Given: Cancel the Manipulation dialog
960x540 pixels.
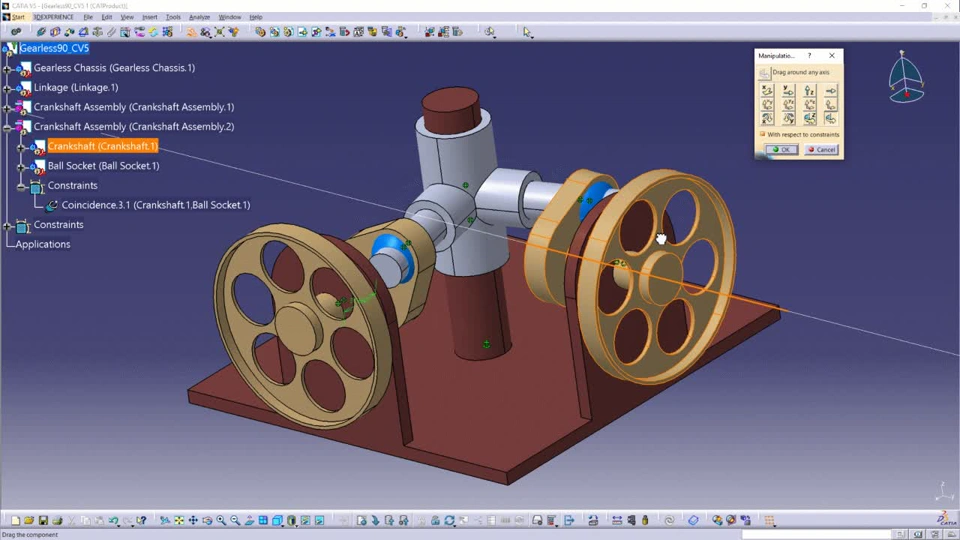Looking at the screenshot, I should tap(821, 149).
